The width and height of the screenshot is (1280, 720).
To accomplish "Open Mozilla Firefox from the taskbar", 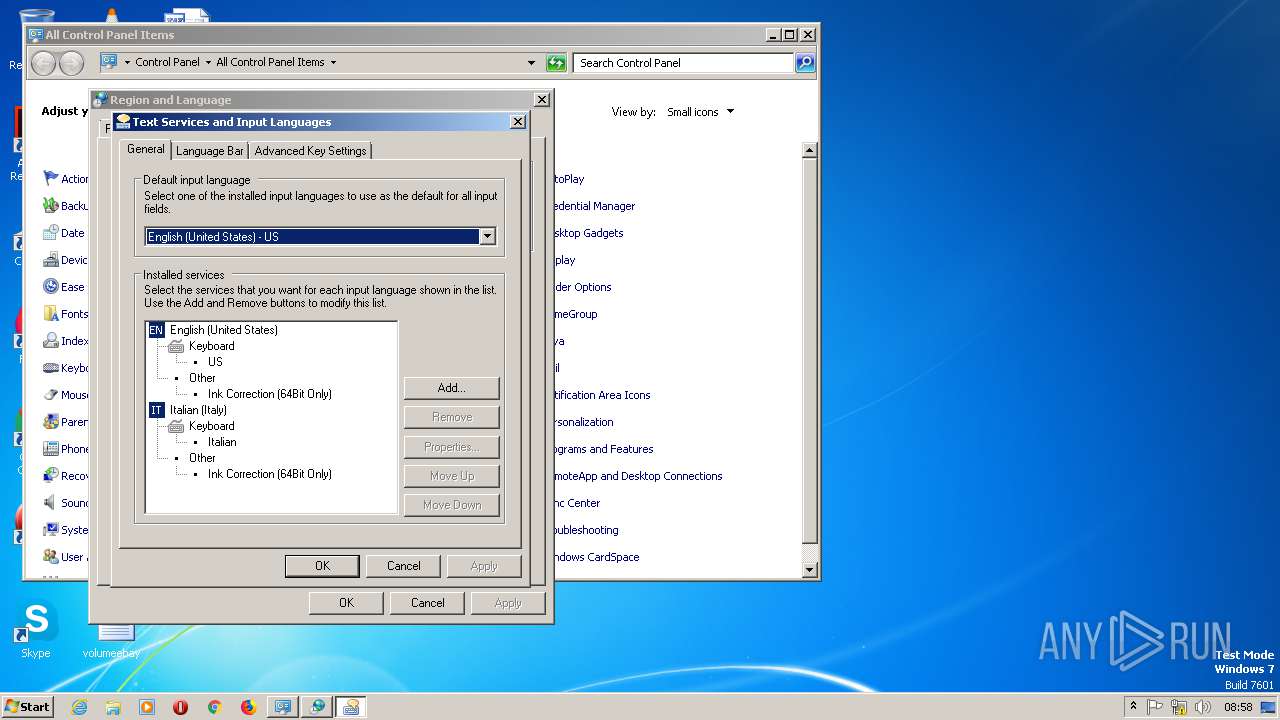I will click(248, 707).
